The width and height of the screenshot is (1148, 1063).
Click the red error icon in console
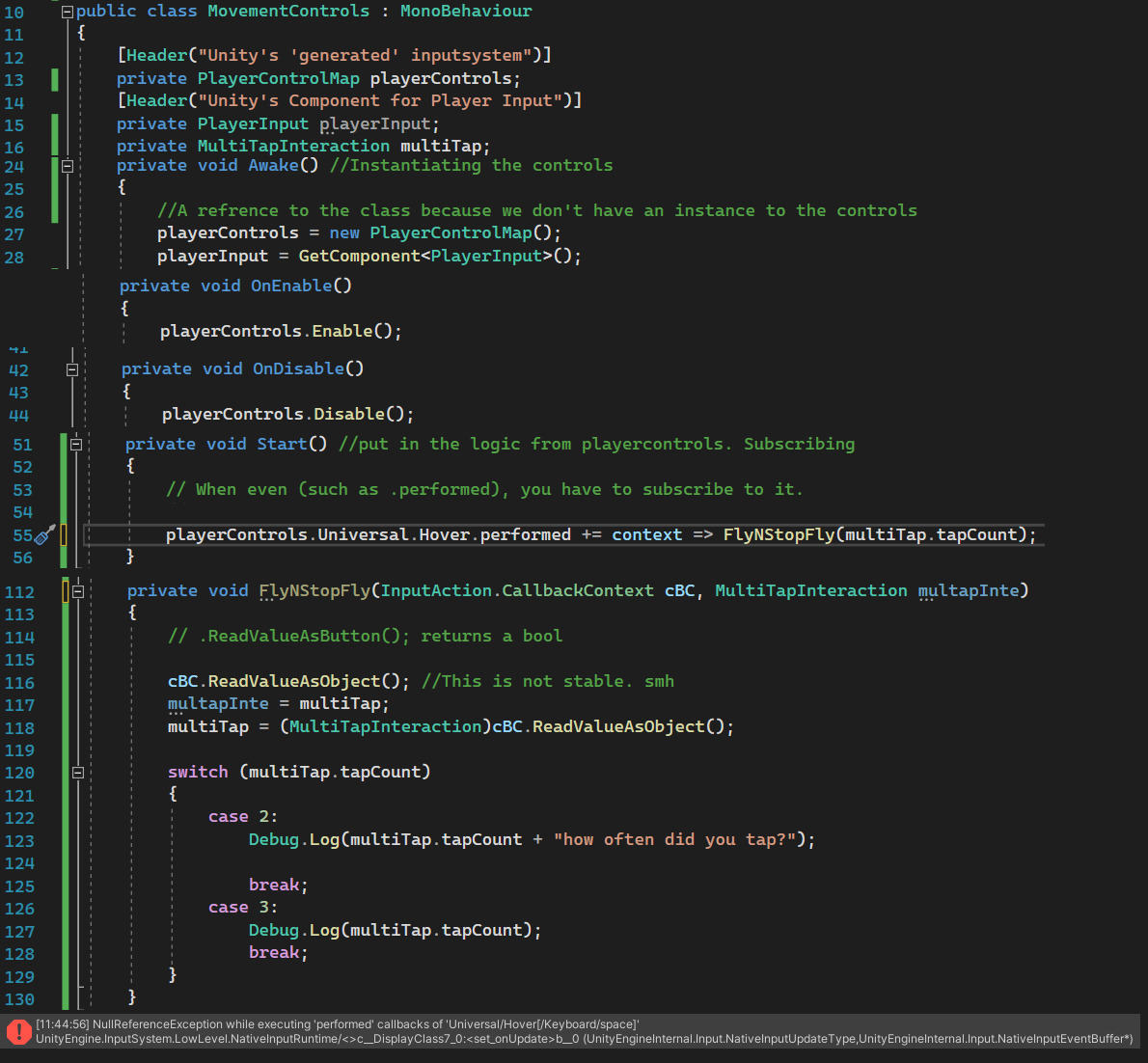tap(18, 1031)
